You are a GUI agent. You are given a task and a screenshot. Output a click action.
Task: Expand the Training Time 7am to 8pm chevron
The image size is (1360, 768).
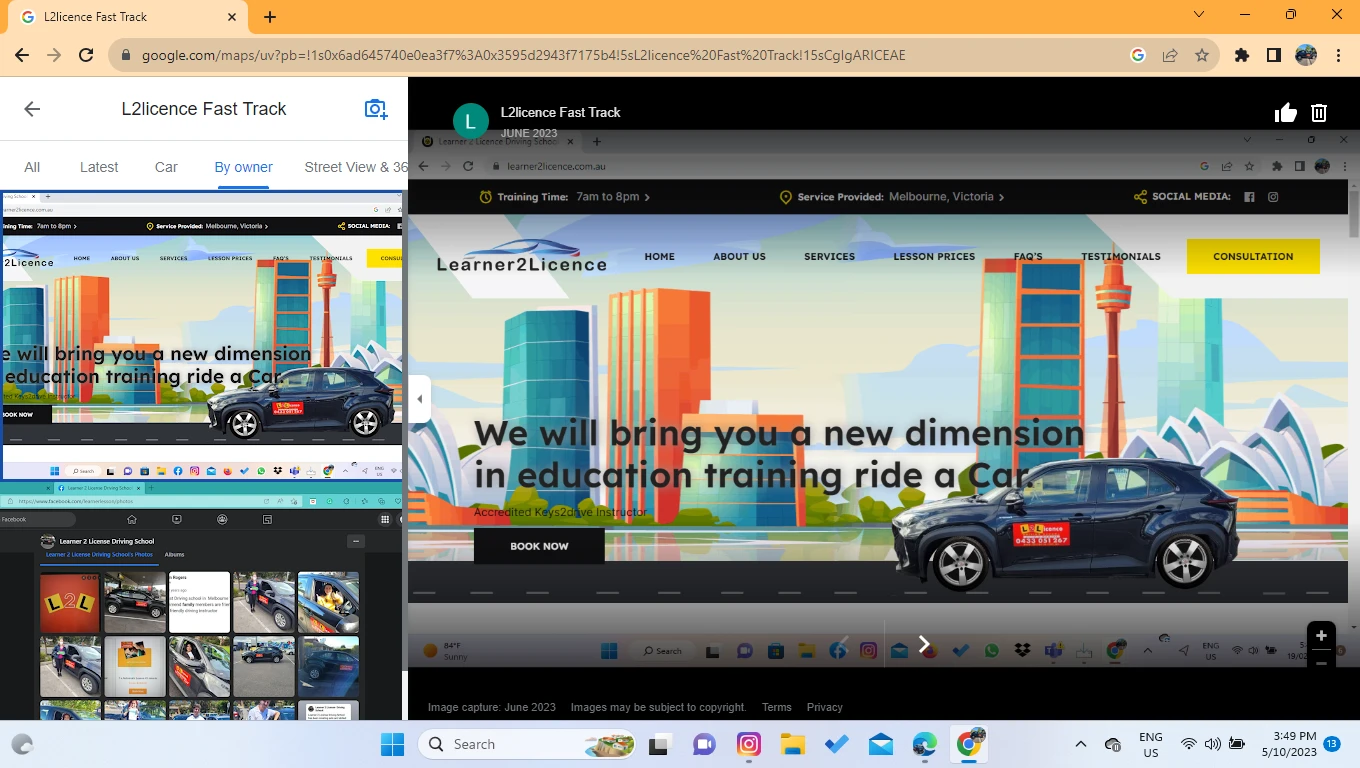(648, 196)
